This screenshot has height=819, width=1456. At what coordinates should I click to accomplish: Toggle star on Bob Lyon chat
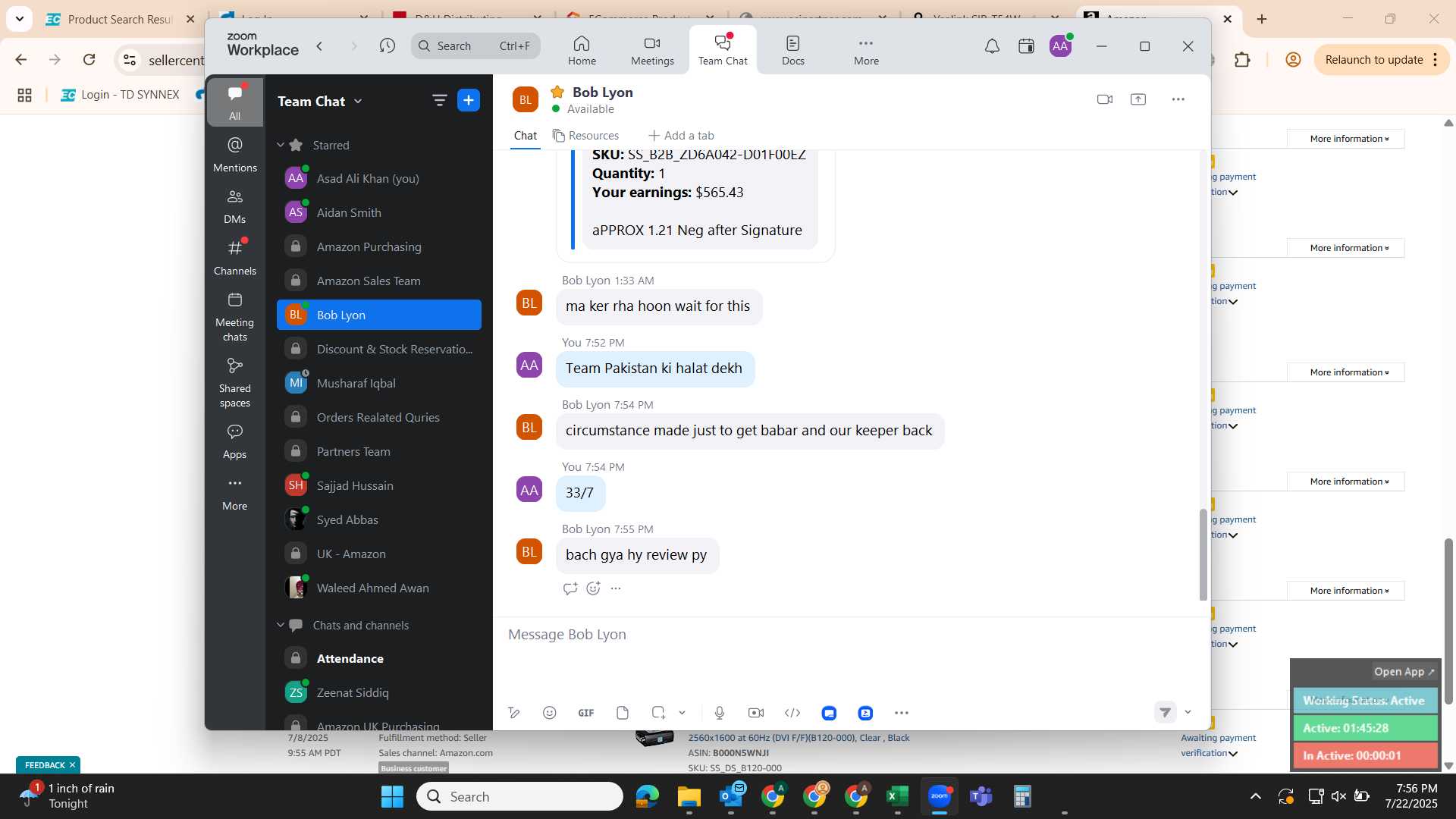[557, 92]
